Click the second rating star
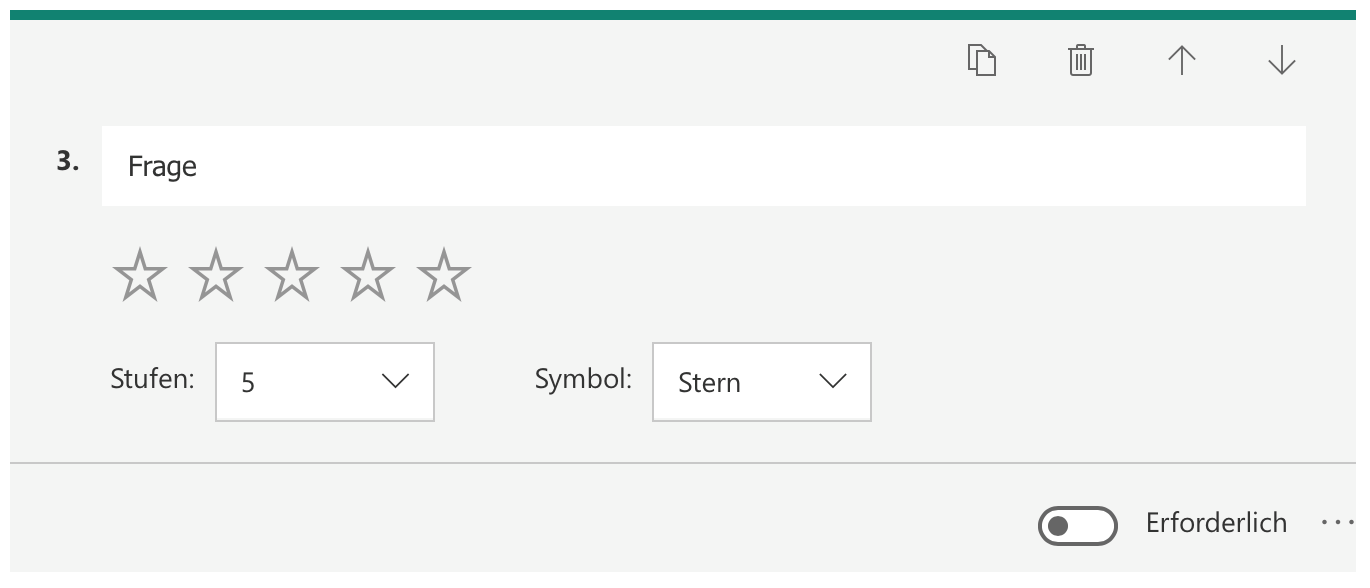 (x=216, y=276)
